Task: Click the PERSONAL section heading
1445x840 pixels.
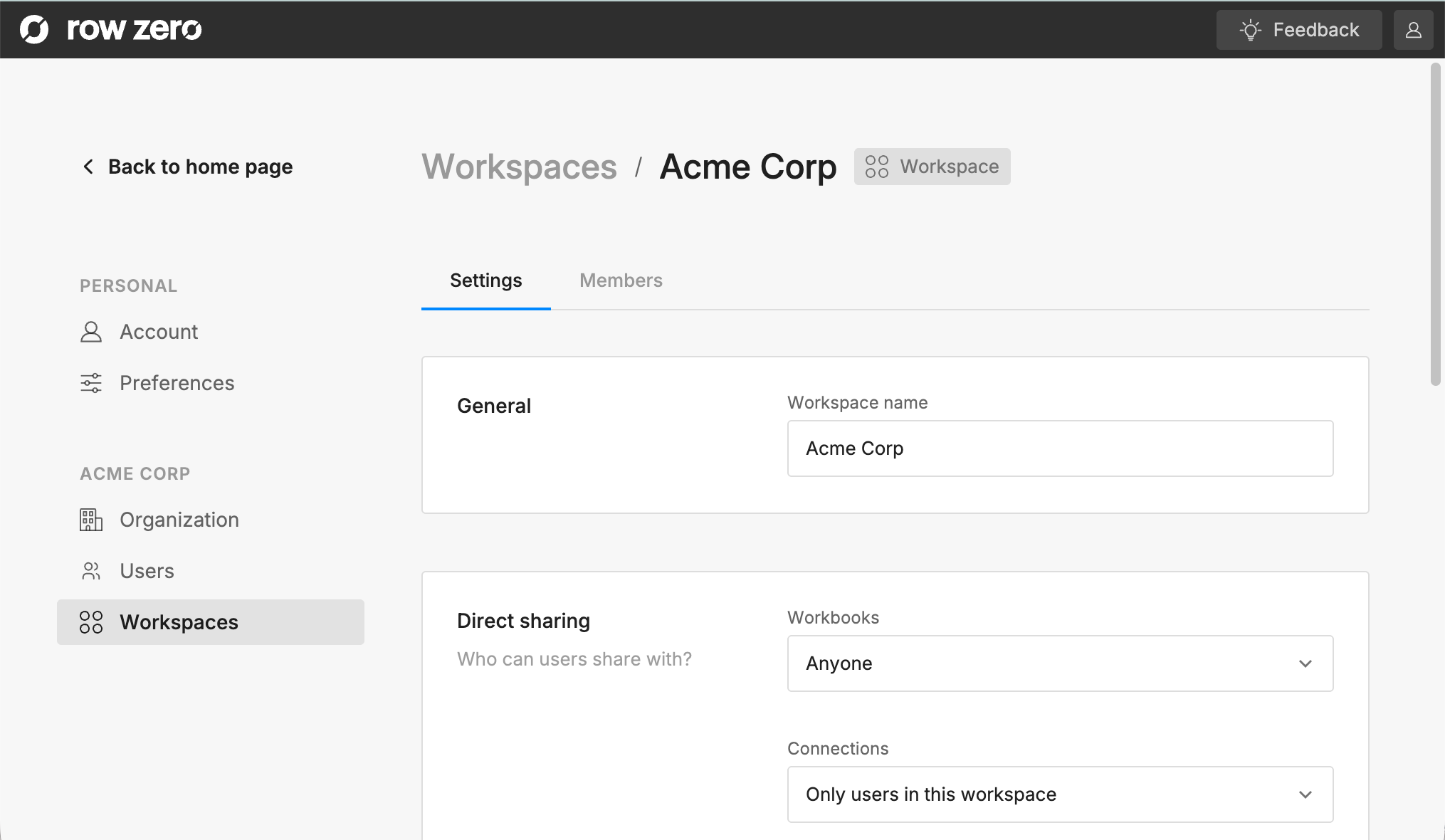Action: 129,286
